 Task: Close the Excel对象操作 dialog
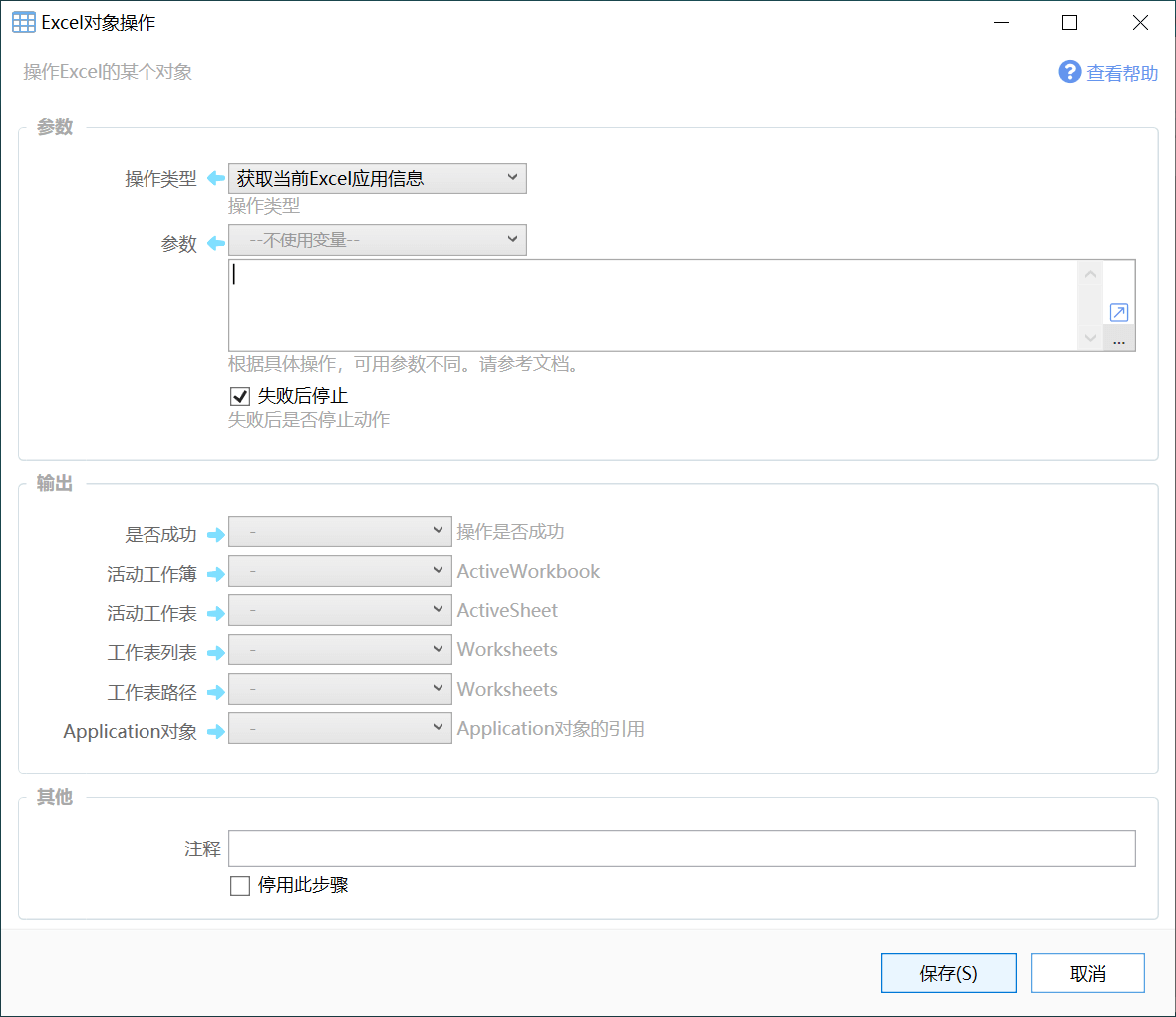[x=1140, y=23]
